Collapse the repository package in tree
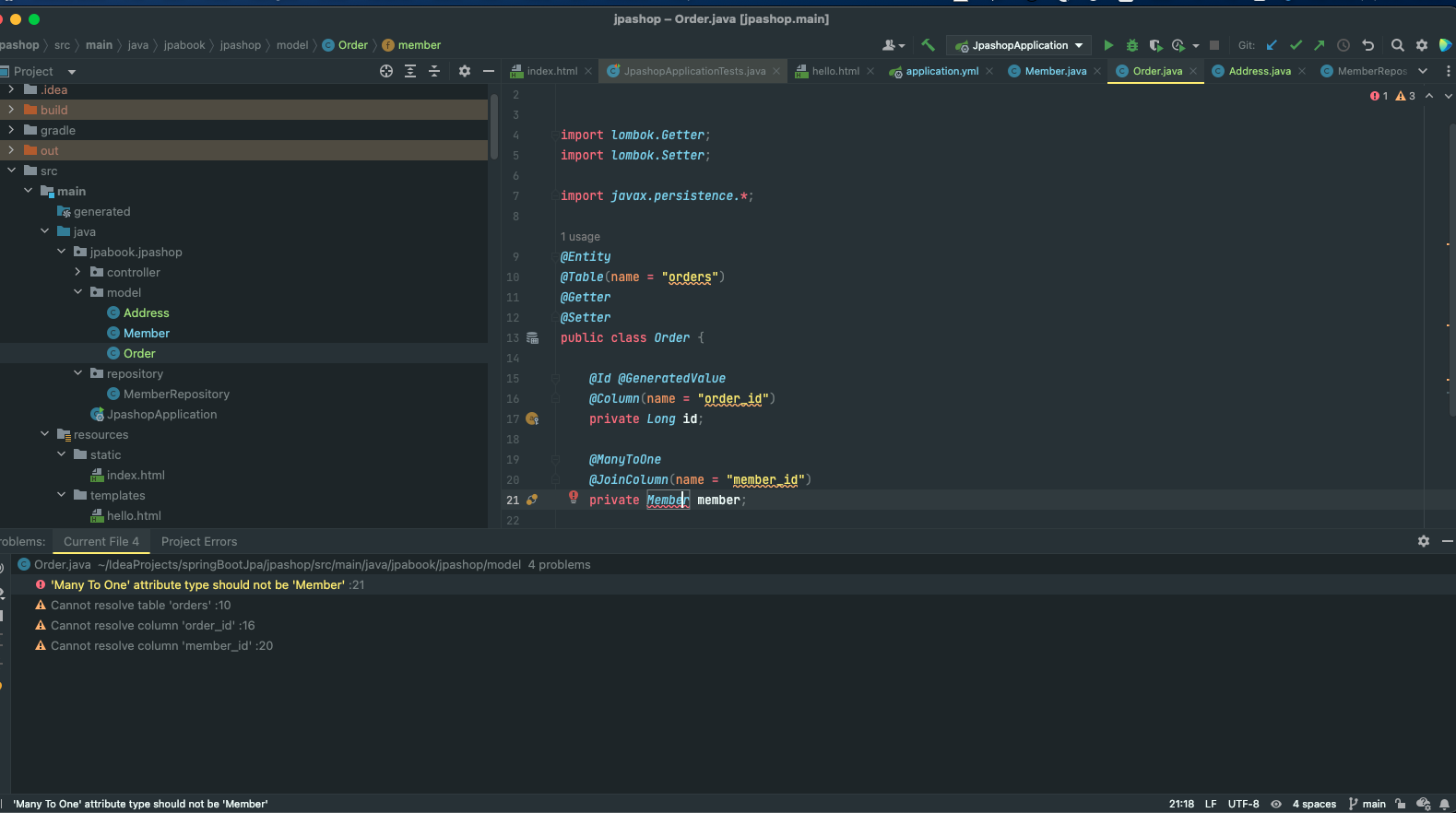The image size is (1456, 813). [x=77, y=373]
